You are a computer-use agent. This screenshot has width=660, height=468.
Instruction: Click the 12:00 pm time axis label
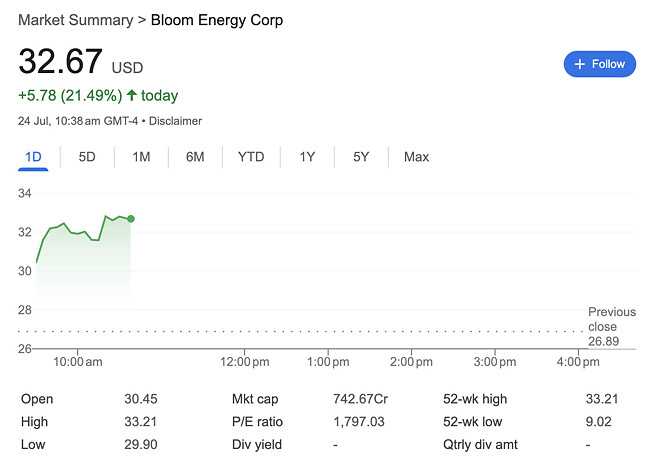245,361
